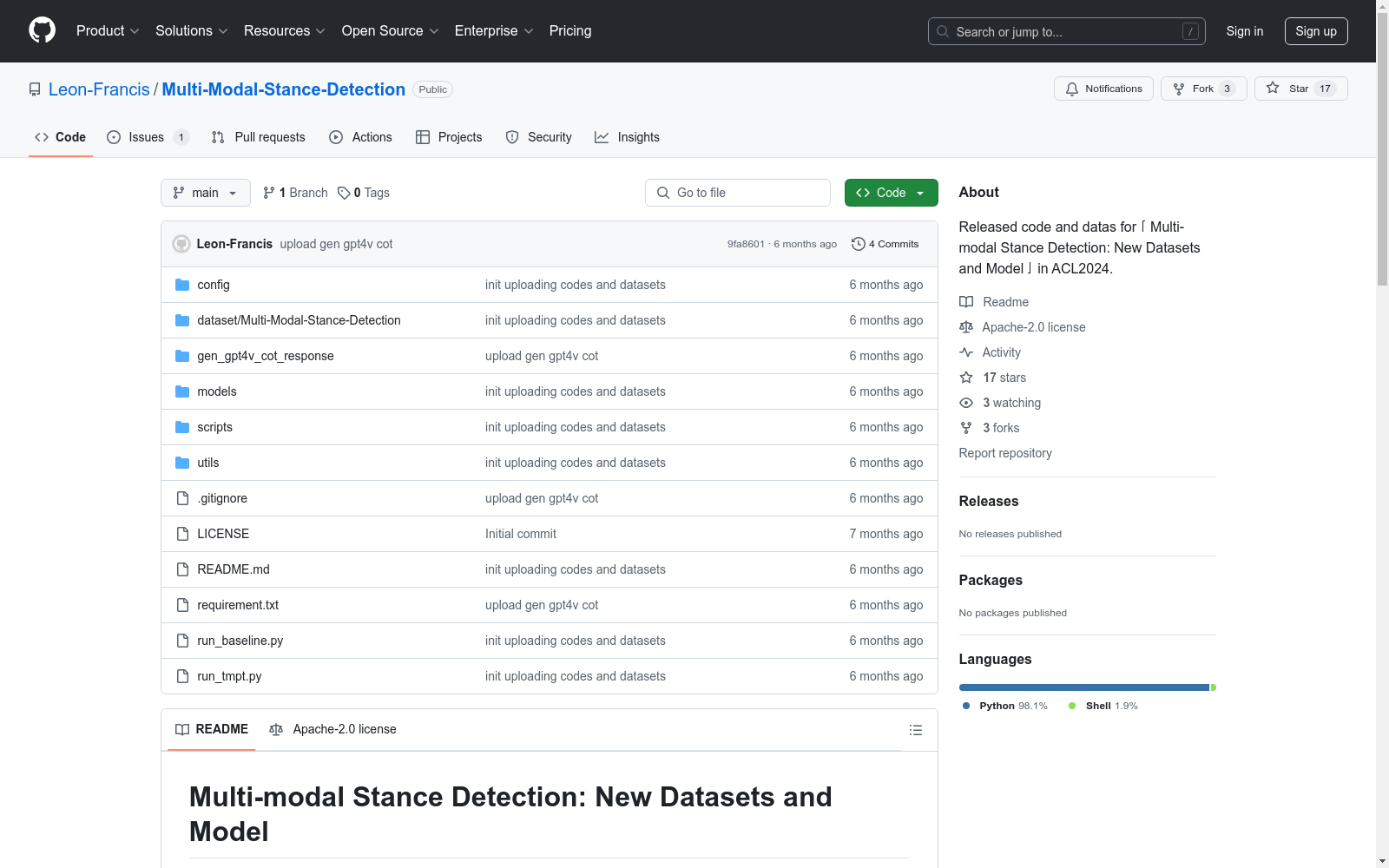Click the Notifications bell button
1389x868 pixels.
click(x=1103, y=89)
